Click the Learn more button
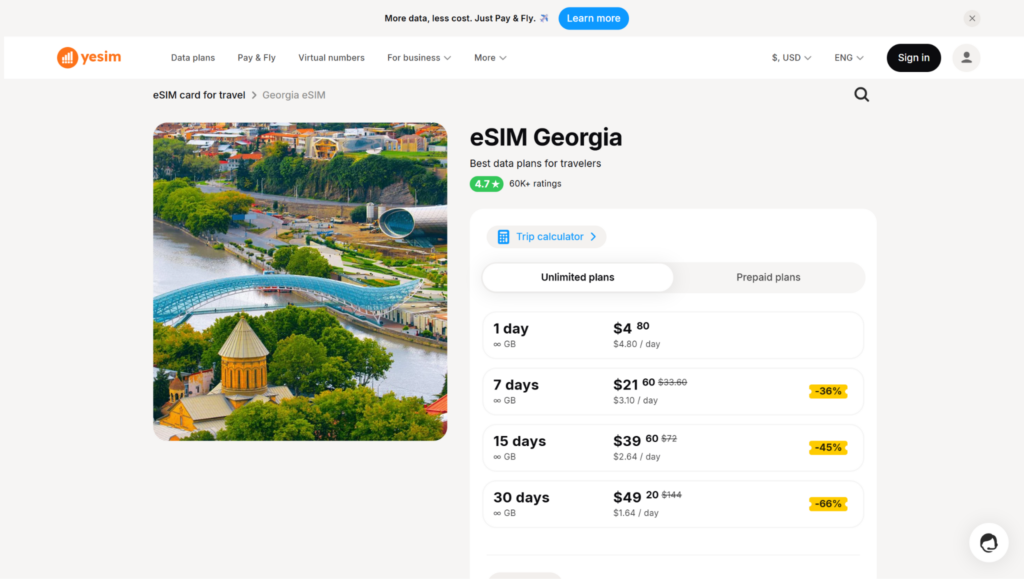Viewport: 1024px width, 579px height. (593, 18)
